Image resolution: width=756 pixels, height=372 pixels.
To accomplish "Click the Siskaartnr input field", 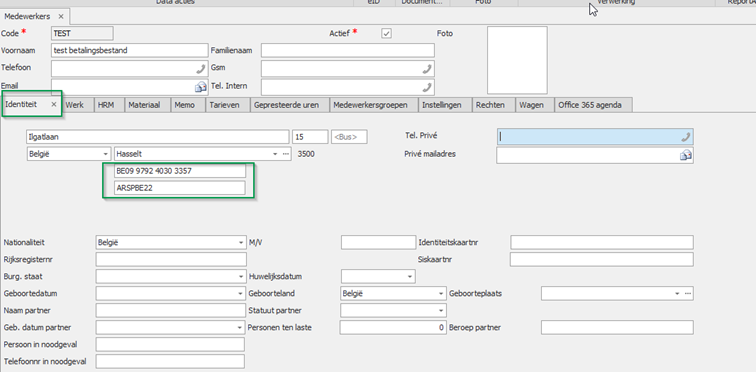I will coord(602,259).
